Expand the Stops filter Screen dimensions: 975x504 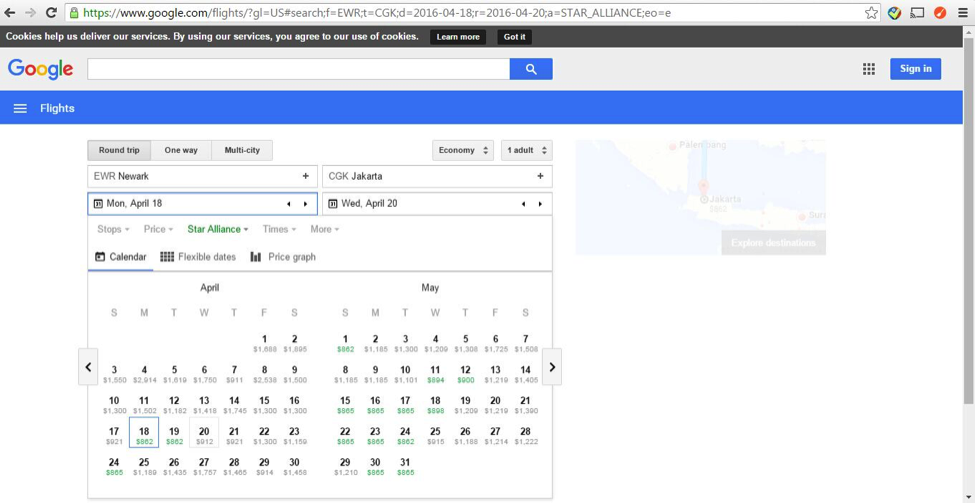tap(113, 229)
